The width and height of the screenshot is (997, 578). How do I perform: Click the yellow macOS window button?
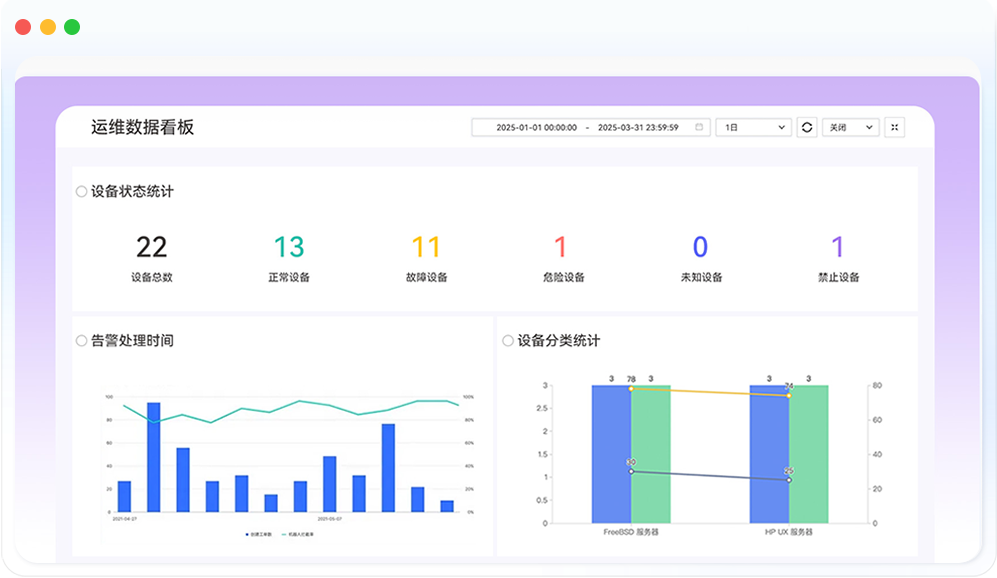48,27
